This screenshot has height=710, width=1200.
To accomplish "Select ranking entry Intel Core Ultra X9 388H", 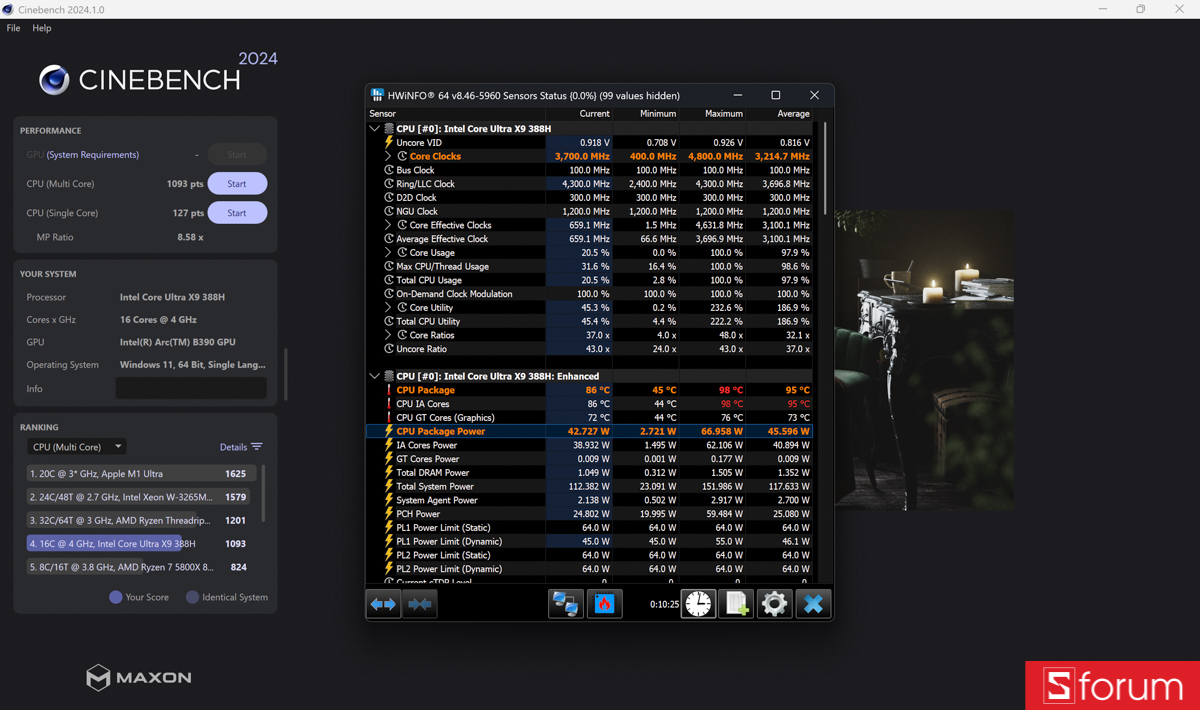I will click(140, 544).
